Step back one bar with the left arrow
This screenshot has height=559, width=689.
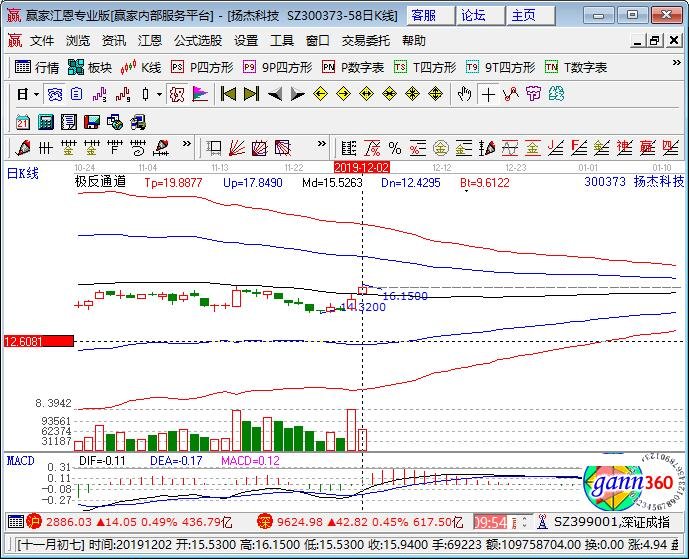coord(275,94)
